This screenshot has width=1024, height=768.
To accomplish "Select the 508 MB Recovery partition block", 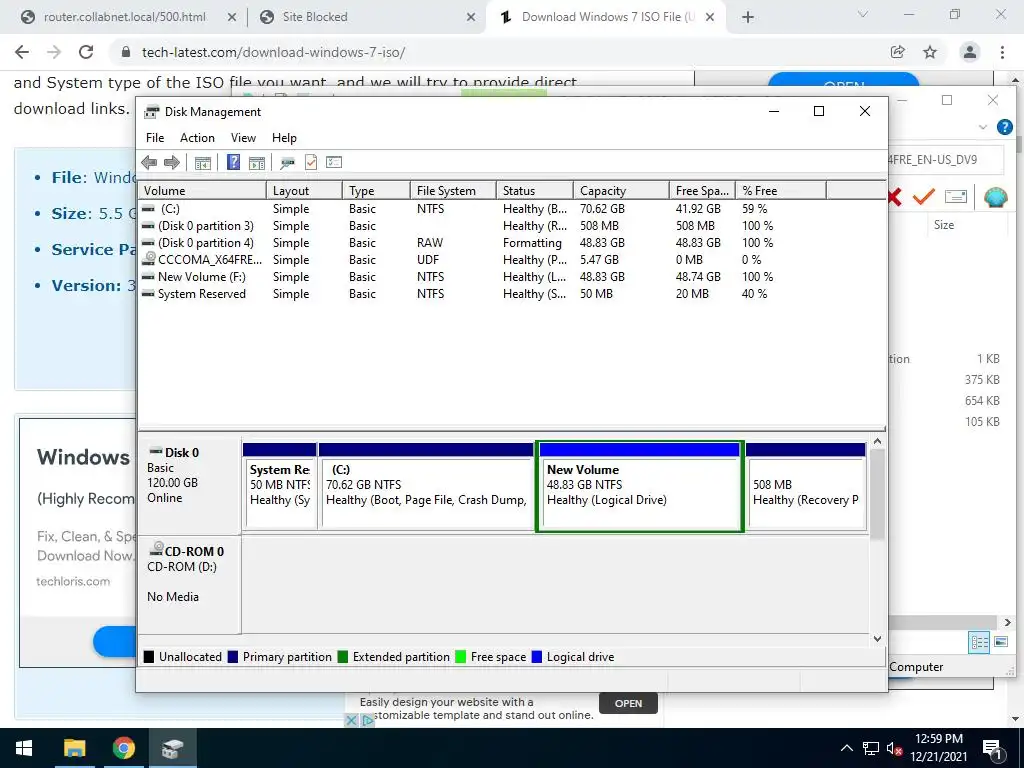I will pyautogui.click(x=806, y=487).
